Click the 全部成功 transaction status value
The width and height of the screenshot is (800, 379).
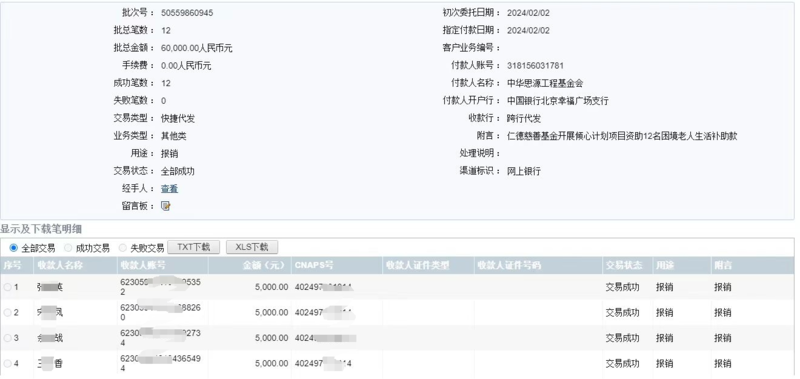178,171
